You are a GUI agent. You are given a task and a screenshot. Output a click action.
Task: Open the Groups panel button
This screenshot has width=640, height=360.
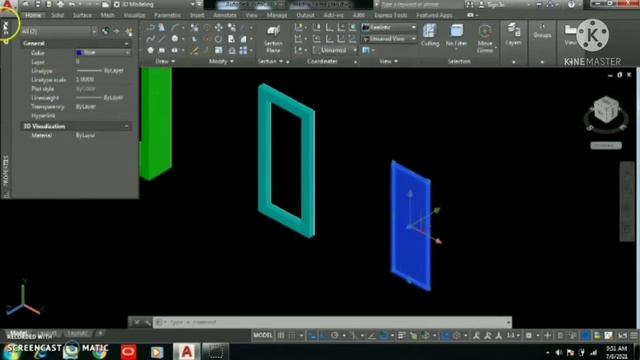(542, 32)
